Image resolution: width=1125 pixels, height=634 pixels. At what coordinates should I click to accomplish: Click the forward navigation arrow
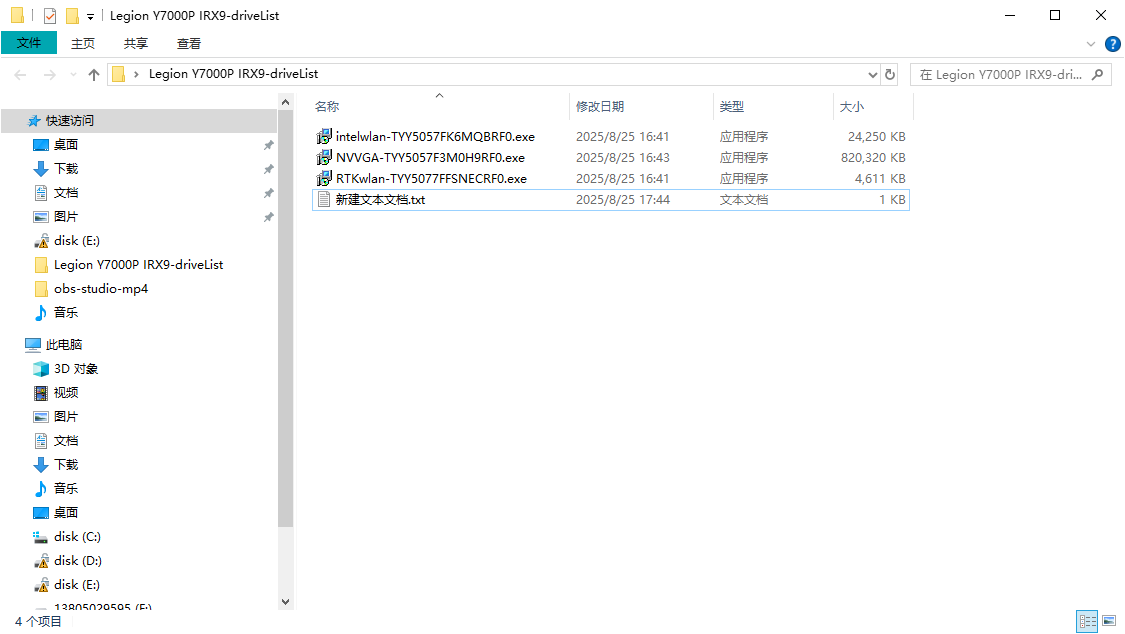49,75
